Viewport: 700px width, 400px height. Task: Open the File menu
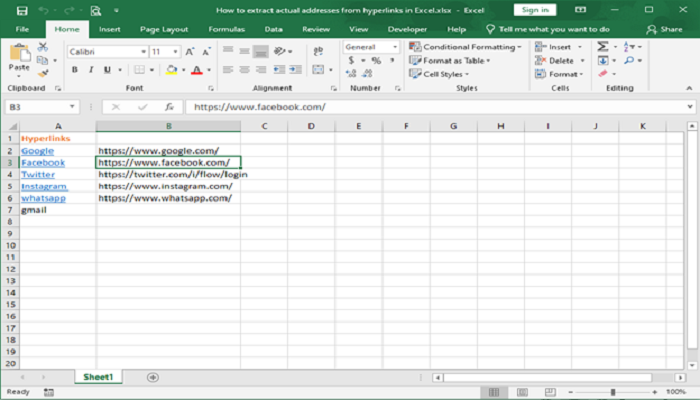click(22, 29)
